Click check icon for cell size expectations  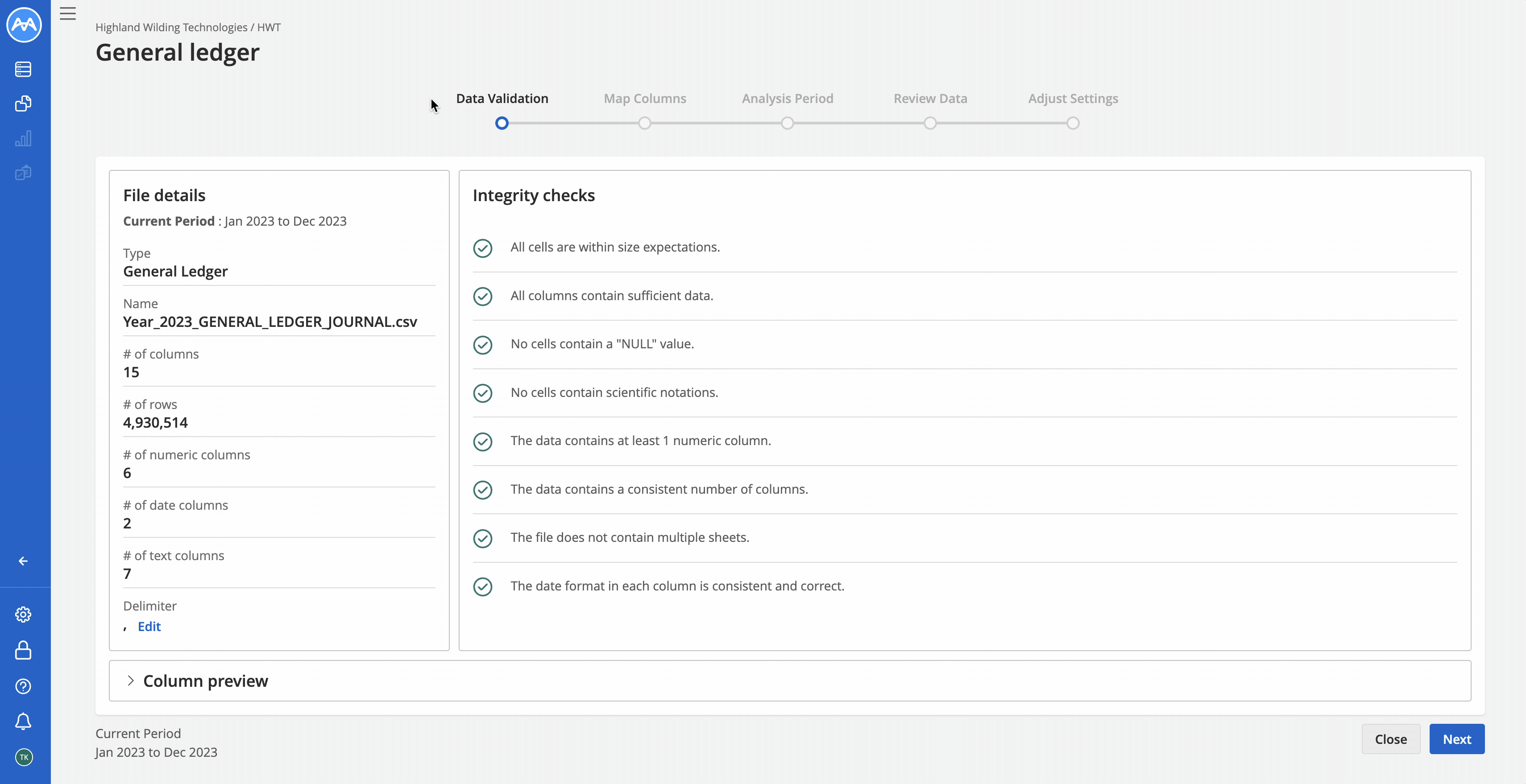(x=483, y=248)
